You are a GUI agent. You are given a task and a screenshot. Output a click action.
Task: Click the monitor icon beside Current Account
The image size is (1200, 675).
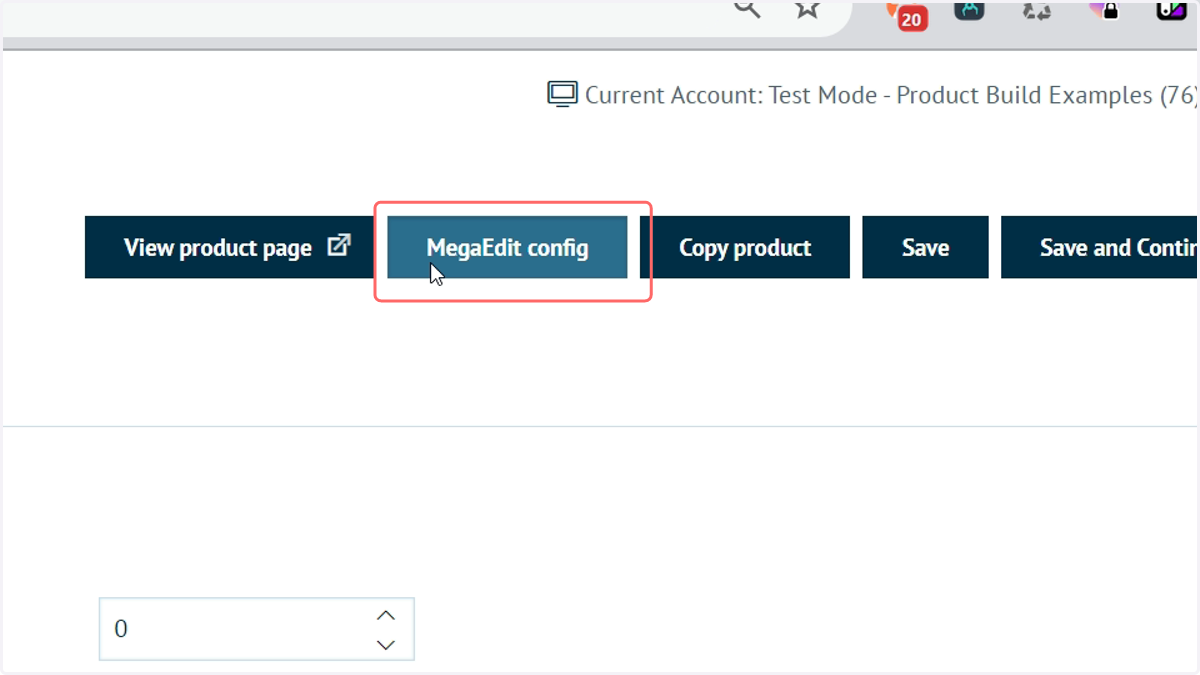tap(563, 95)
